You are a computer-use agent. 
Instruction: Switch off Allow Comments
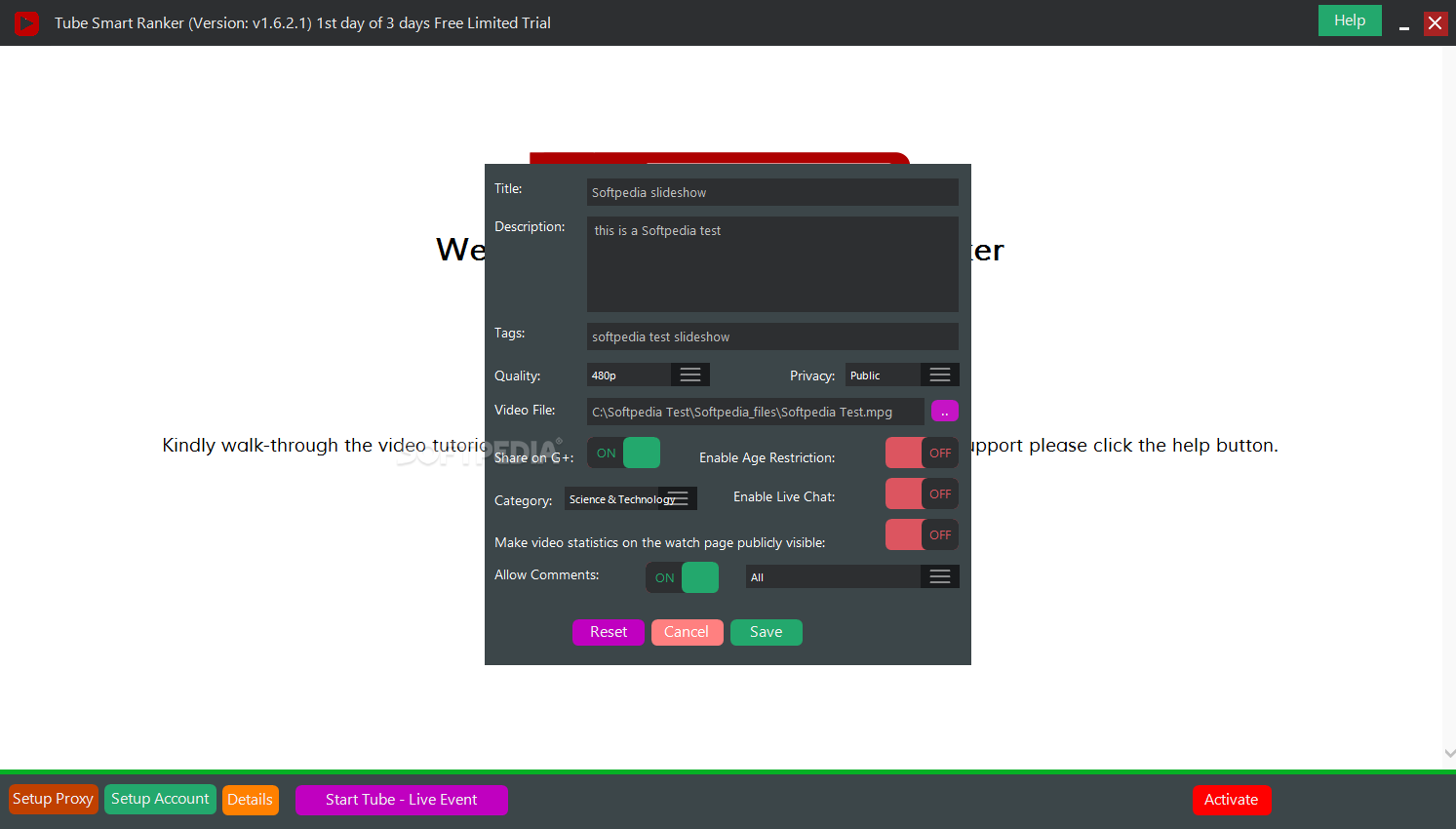[x=682, y=577]
